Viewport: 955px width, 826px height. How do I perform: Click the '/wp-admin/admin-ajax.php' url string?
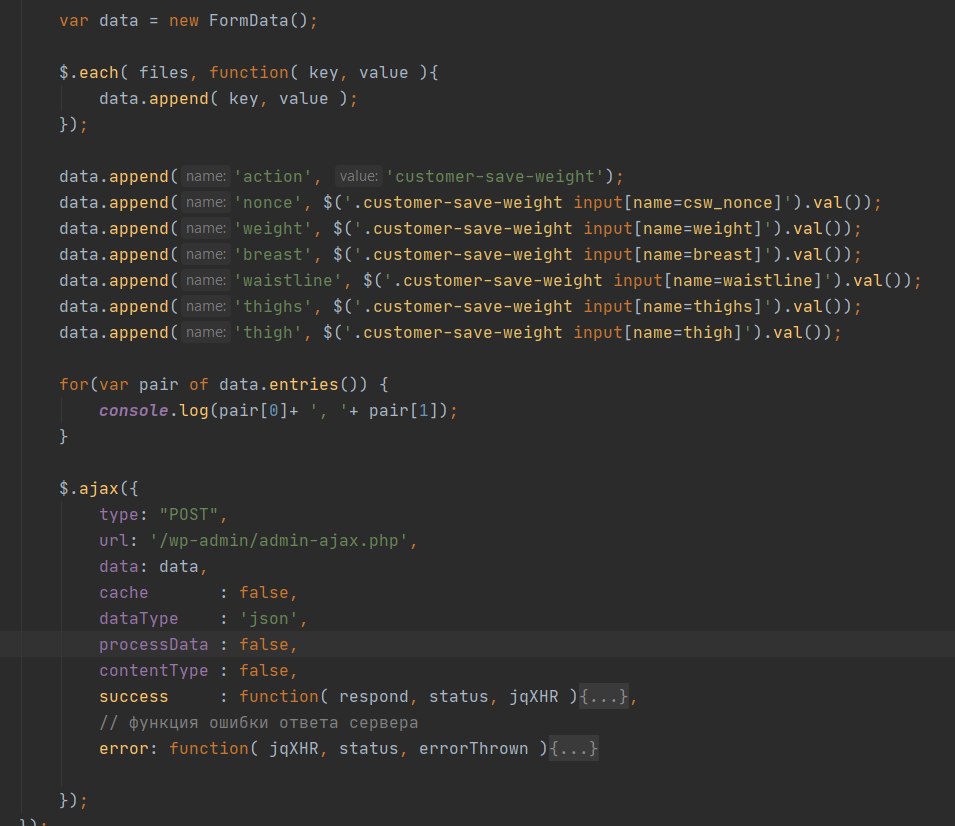278,540
